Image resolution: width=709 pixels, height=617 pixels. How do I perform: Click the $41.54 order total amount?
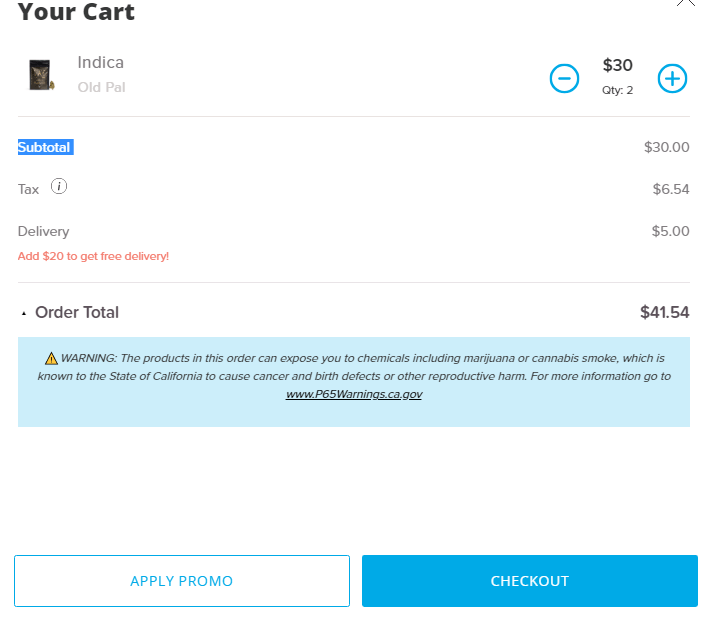(664, 312)
